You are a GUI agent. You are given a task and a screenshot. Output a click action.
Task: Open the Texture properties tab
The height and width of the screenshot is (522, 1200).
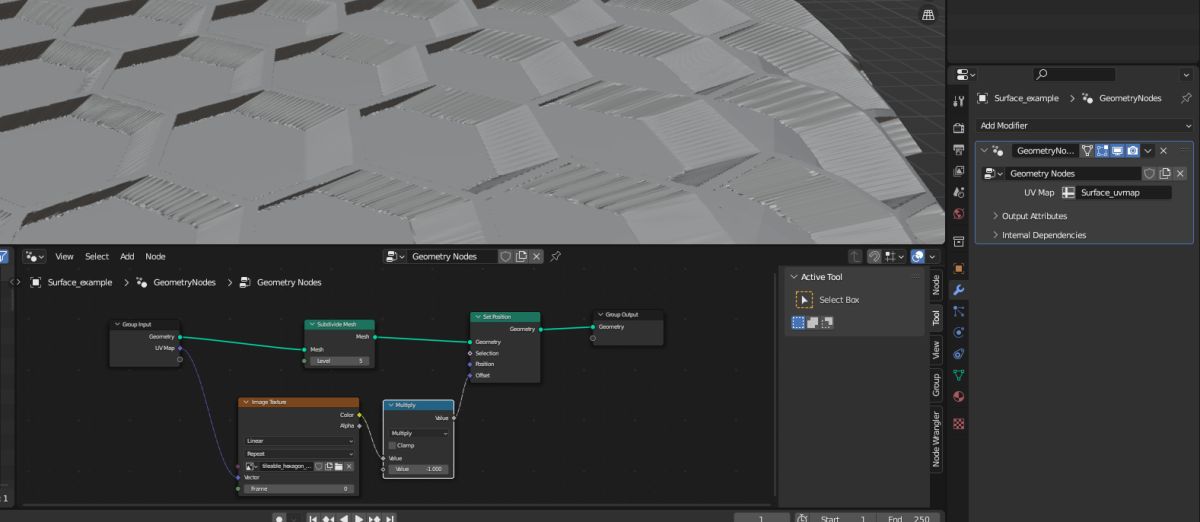click(x=959, y=423)
